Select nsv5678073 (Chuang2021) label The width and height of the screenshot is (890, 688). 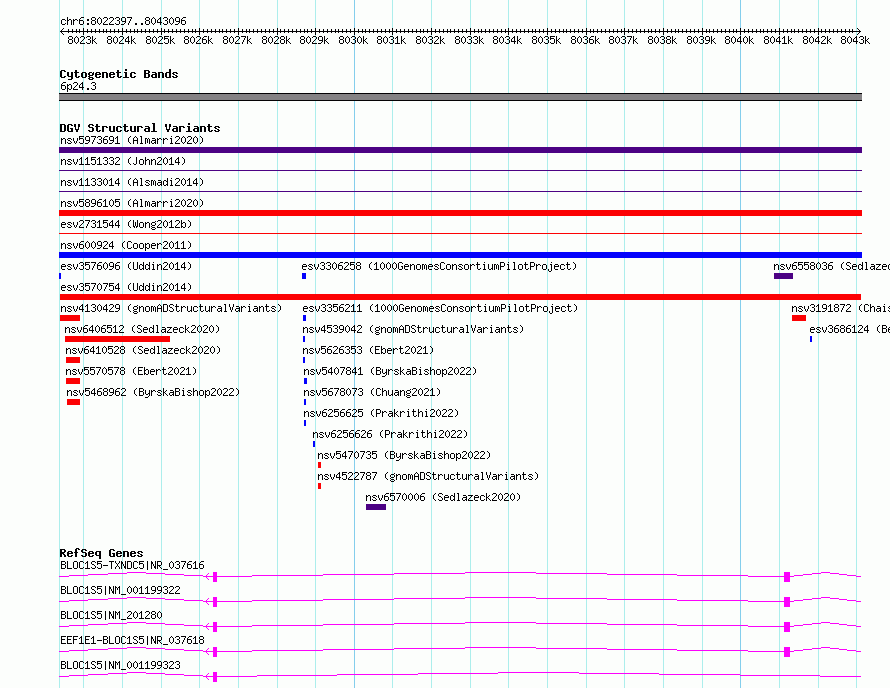pyautogui.click(x=372, y=392)
